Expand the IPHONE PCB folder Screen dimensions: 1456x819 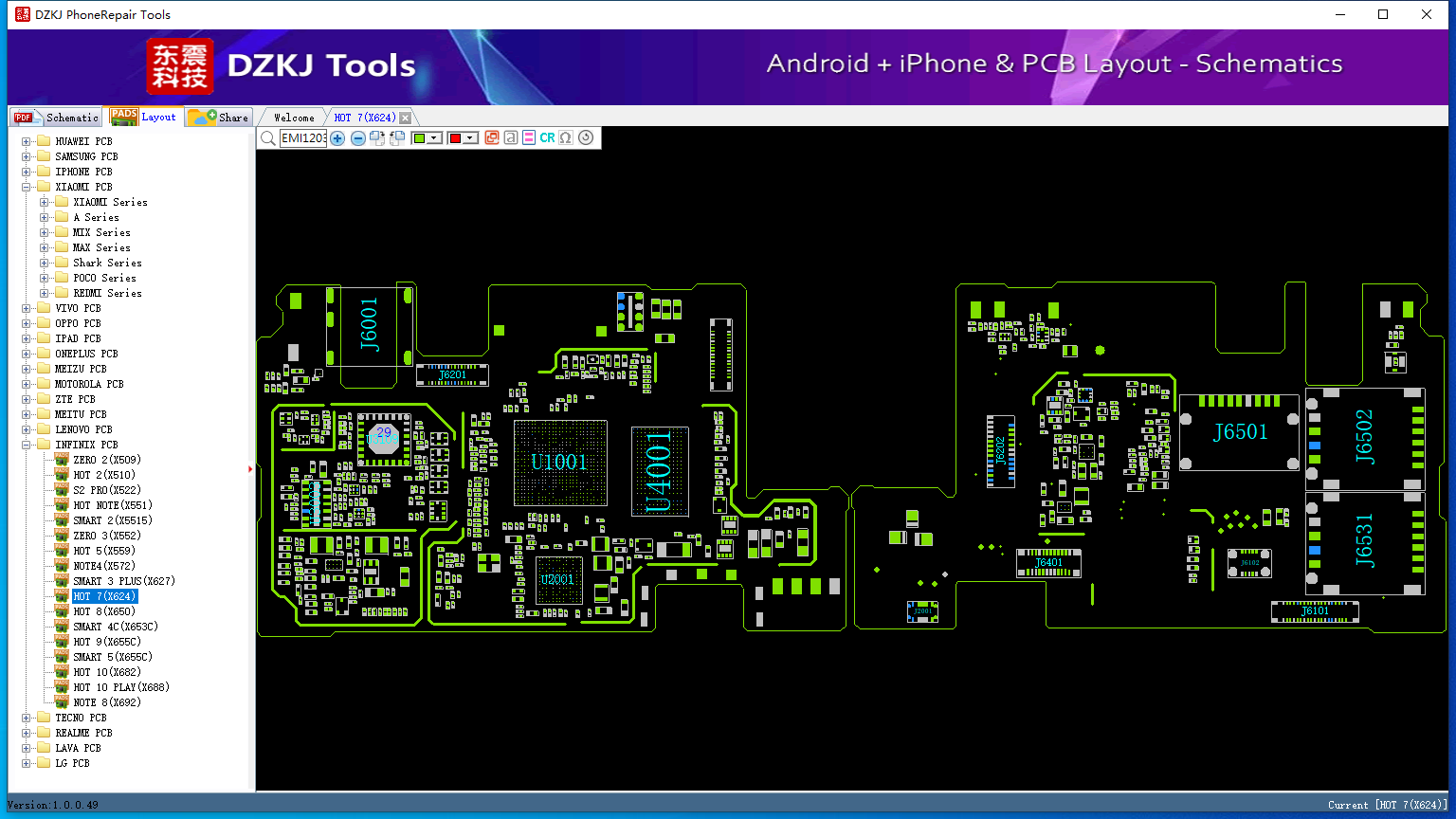pos(27,172)
